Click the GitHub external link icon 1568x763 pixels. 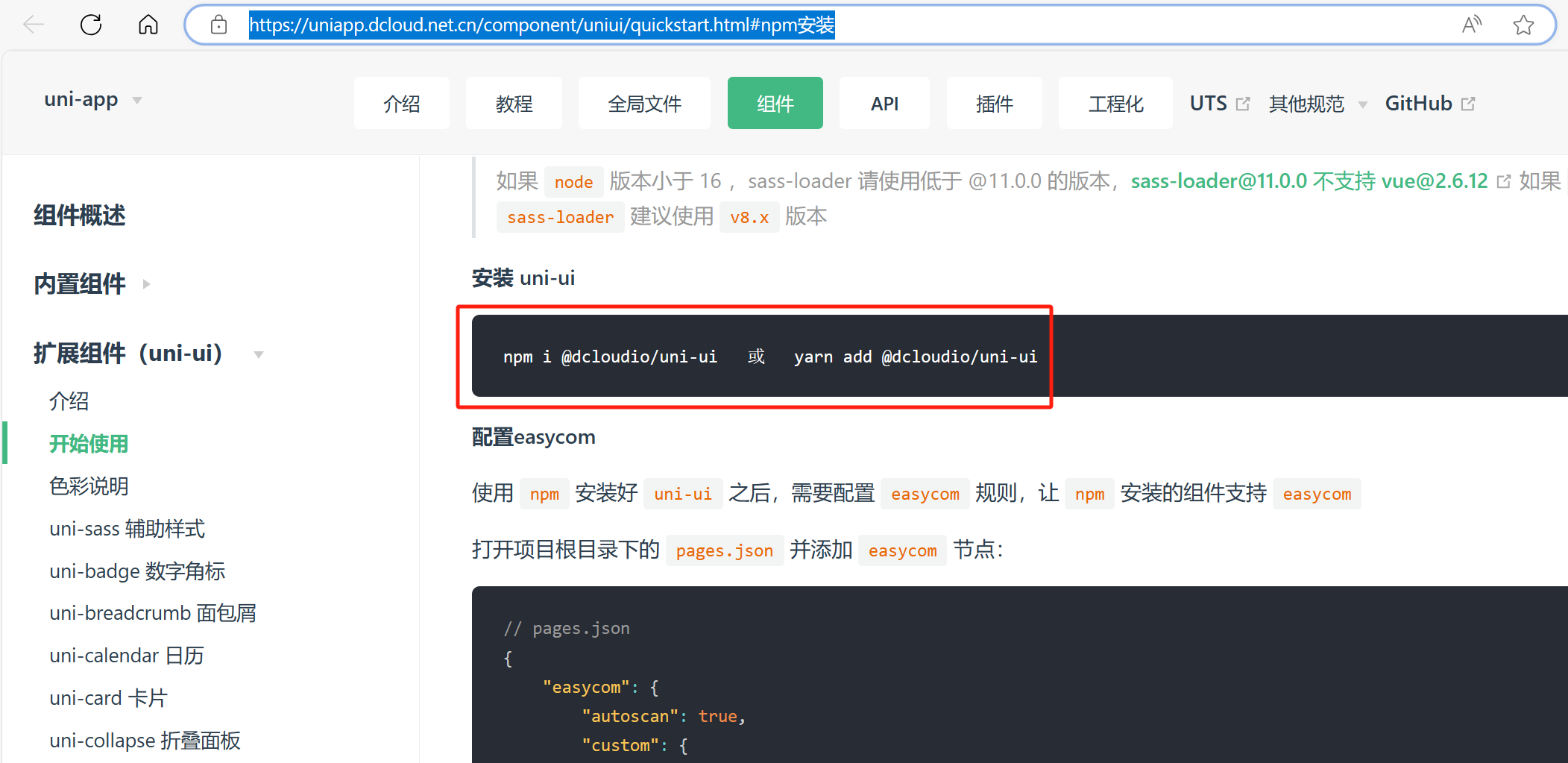1468,104
